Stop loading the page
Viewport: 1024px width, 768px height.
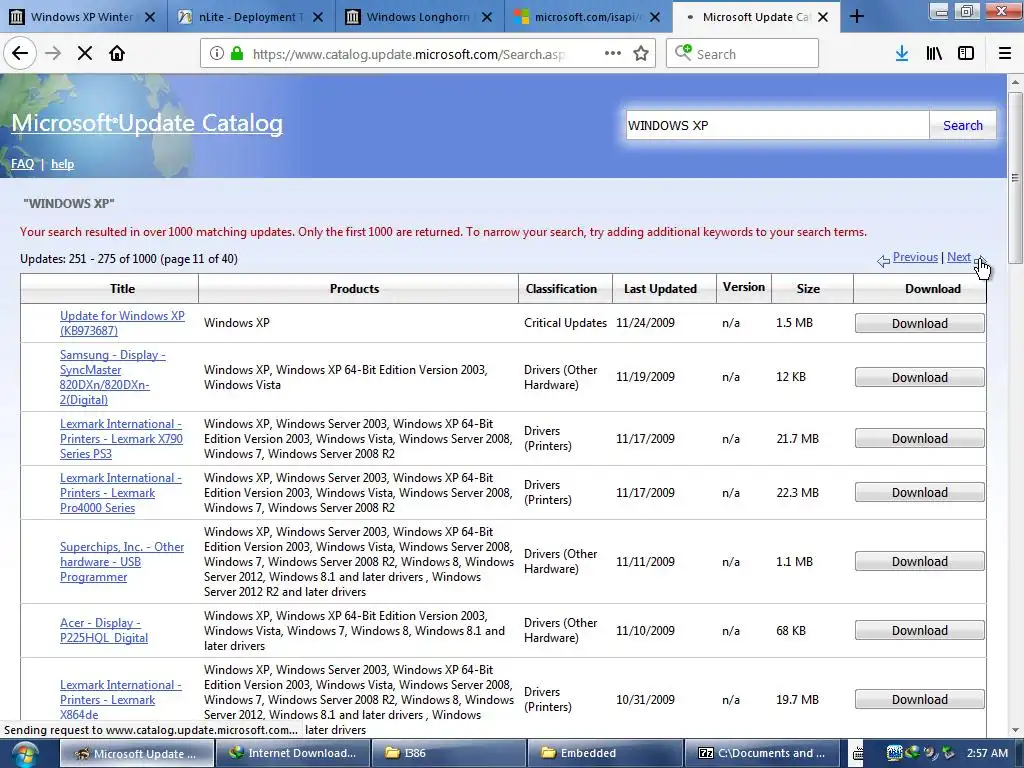coord(85,54)
